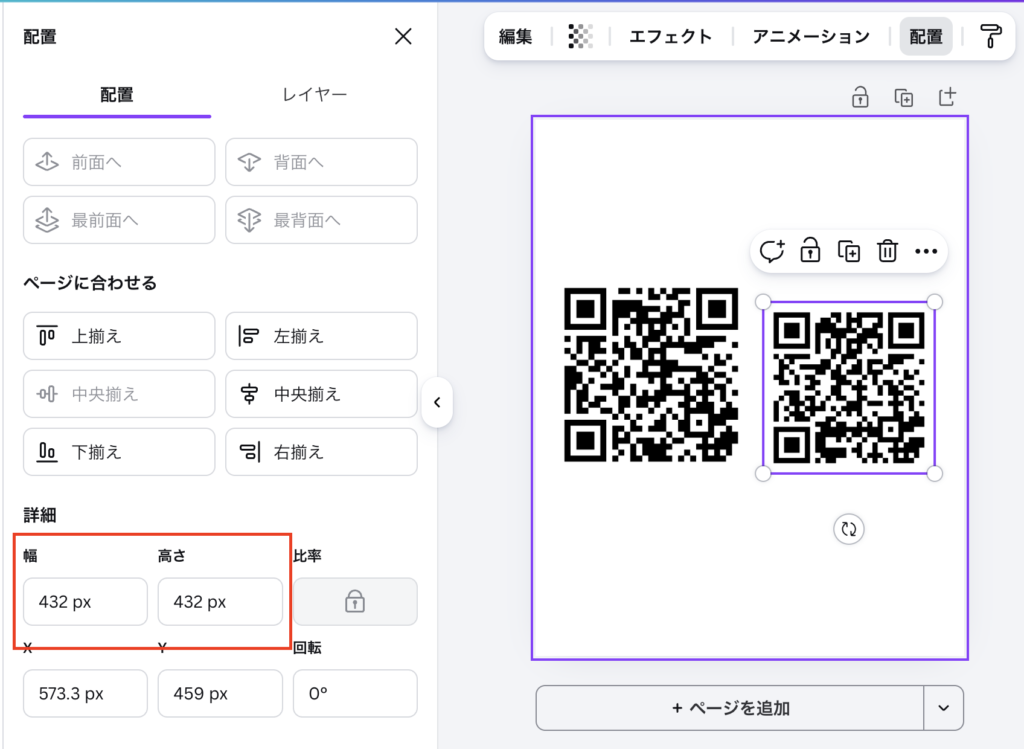Open the アニメーション menu in the toolbar
1024x749 pixels.
[811, 36]
